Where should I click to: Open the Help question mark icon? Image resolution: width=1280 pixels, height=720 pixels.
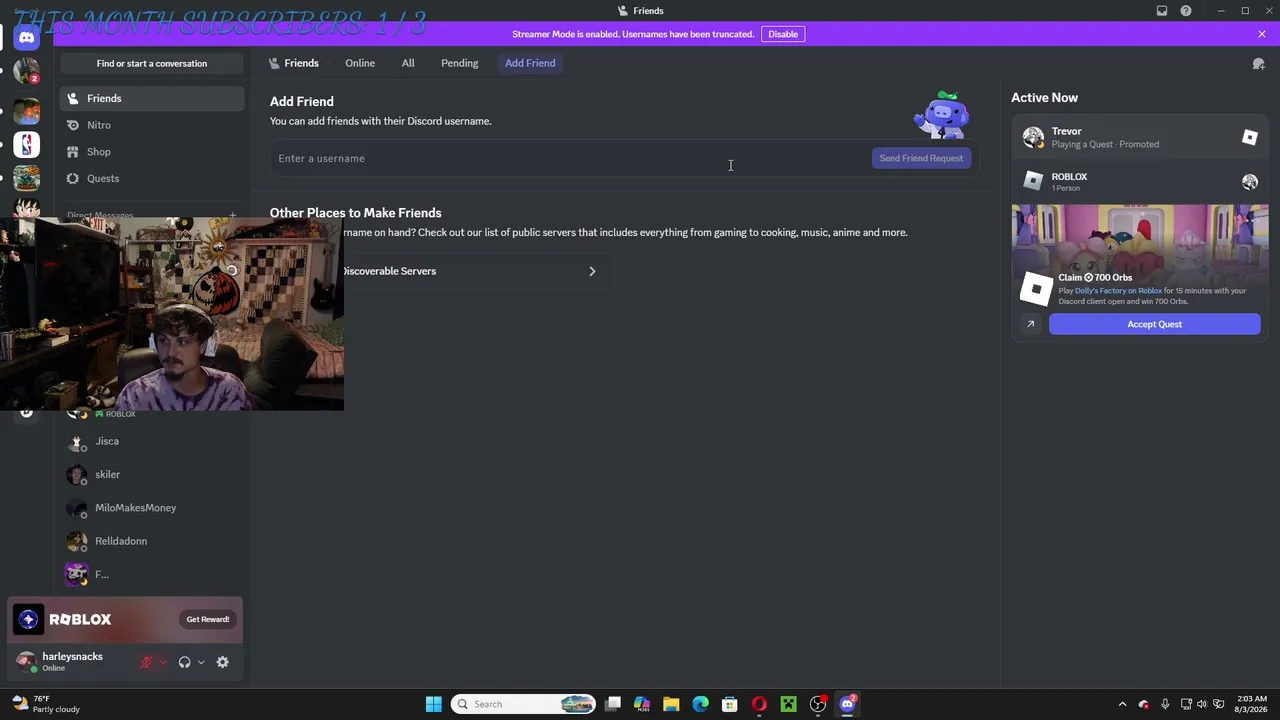1186,11
